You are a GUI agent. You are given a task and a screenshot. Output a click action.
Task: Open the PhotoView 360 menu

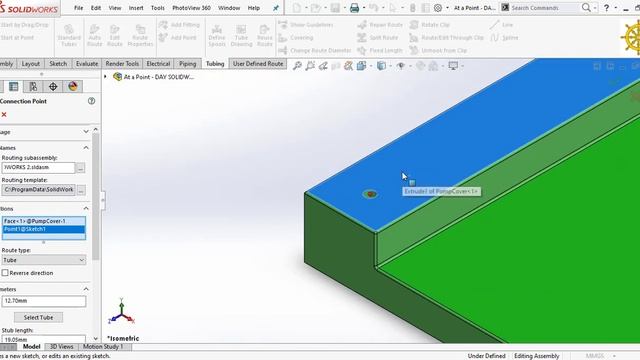[191, 8]
